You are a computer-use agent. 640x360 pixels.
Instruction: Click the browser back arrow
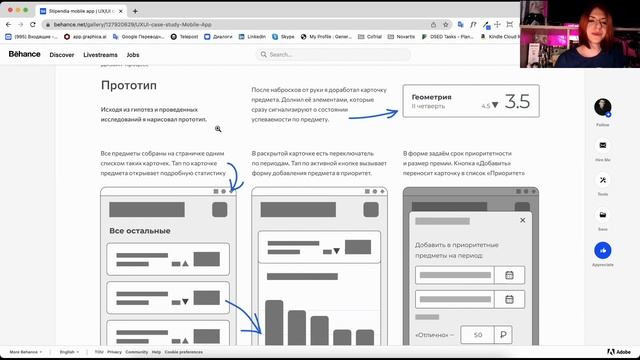[x=9, y=24]
